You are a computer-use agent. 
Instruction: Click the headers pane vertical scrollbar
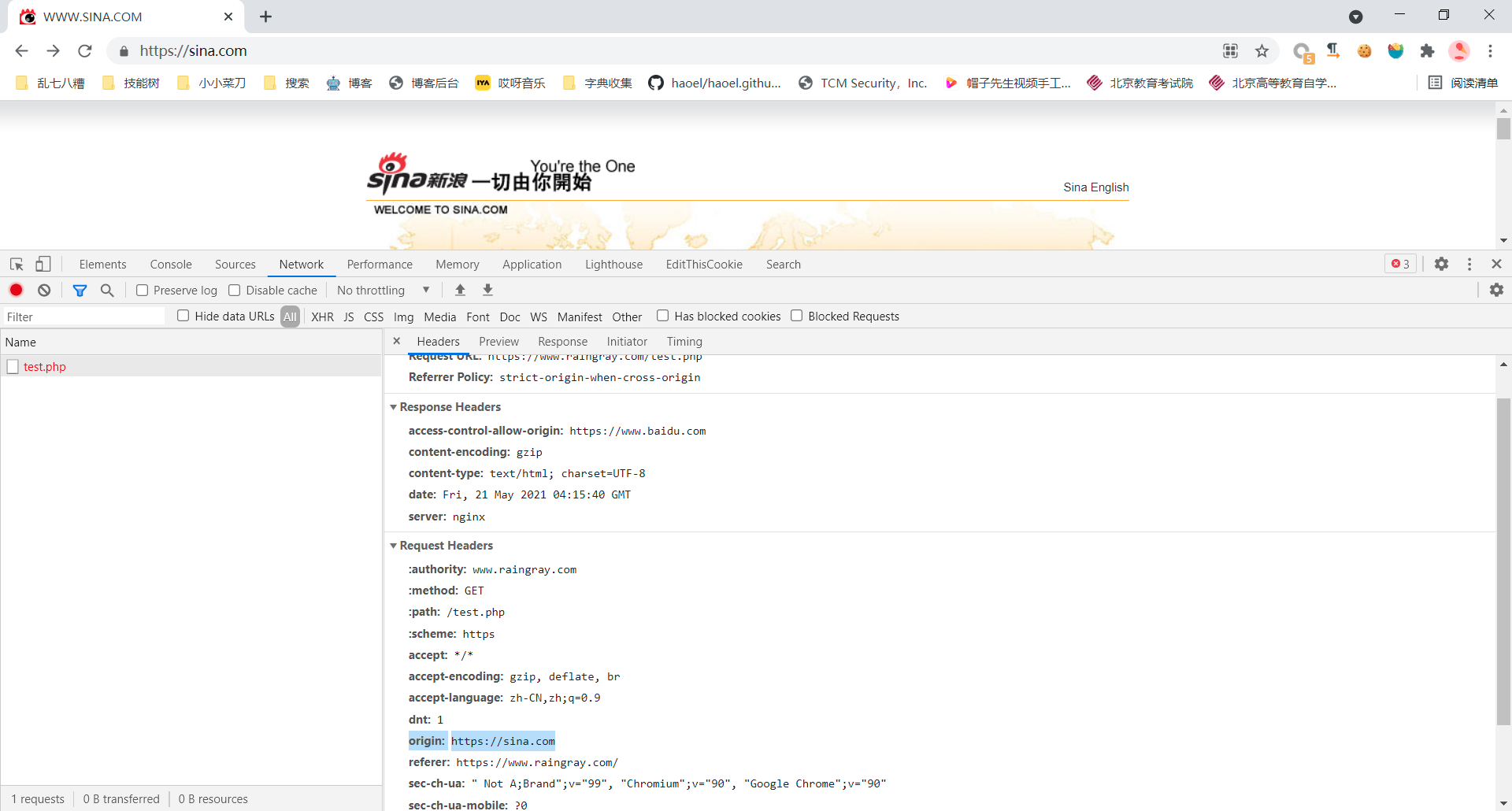pos(1503,561)
